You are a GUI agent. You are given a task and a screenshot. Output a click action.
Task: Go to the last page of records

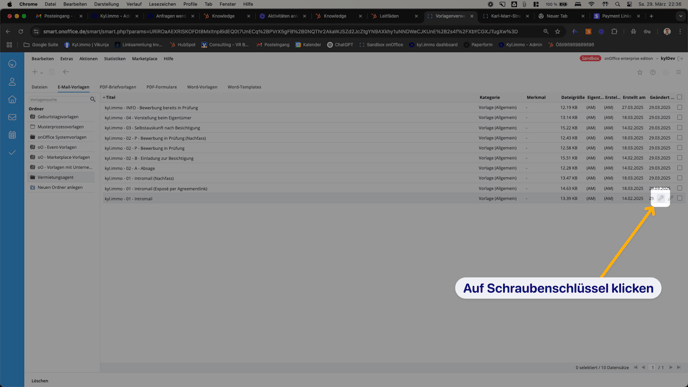tap(679, 368)
